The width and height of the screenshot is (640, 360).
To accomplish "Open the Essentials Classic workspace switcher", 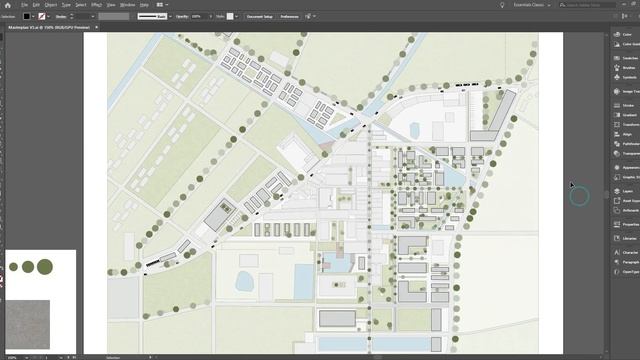I will click(x=532, y=5).
